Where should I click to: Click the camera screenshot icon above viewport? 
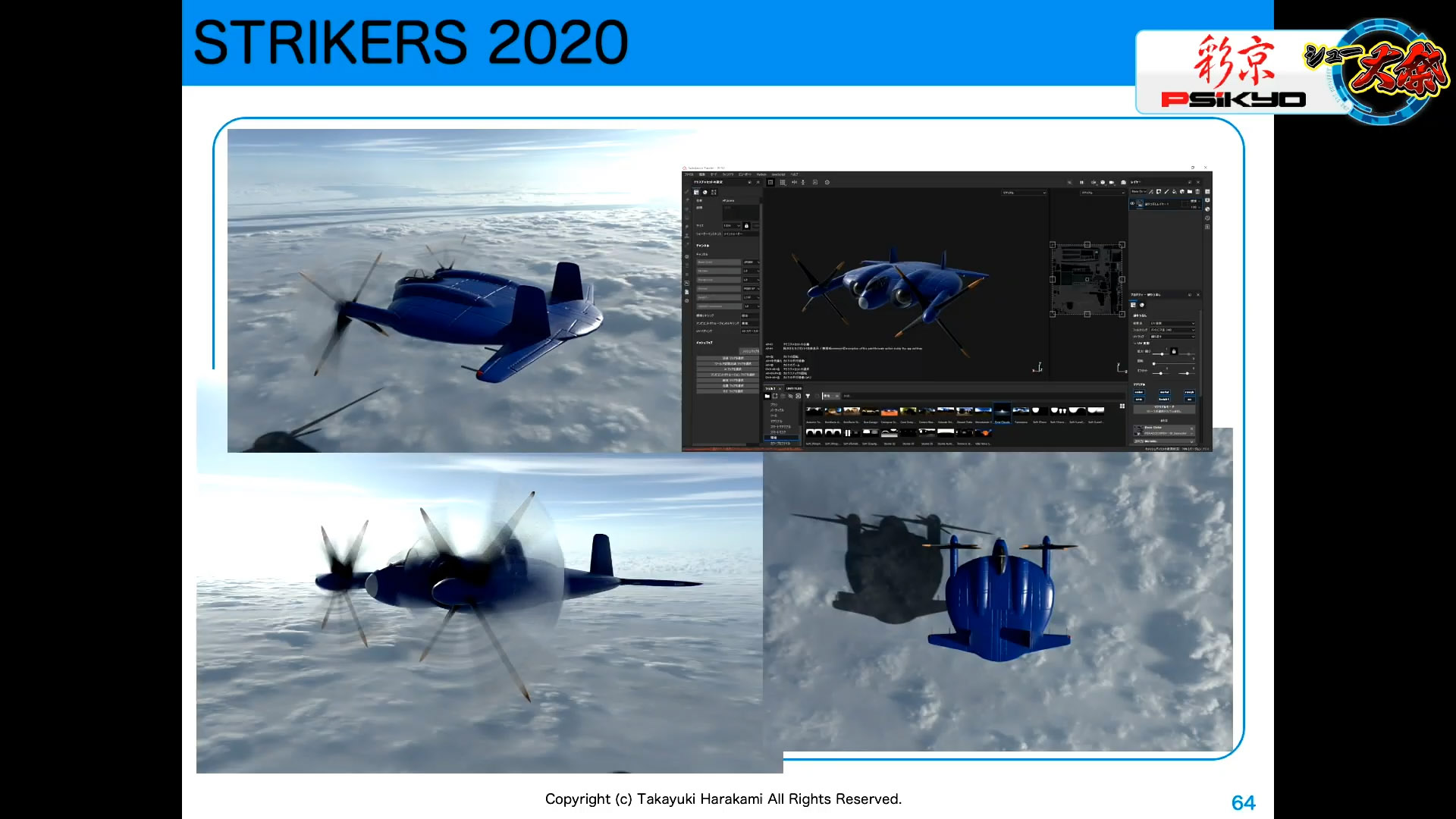[x=1123, y=182]
